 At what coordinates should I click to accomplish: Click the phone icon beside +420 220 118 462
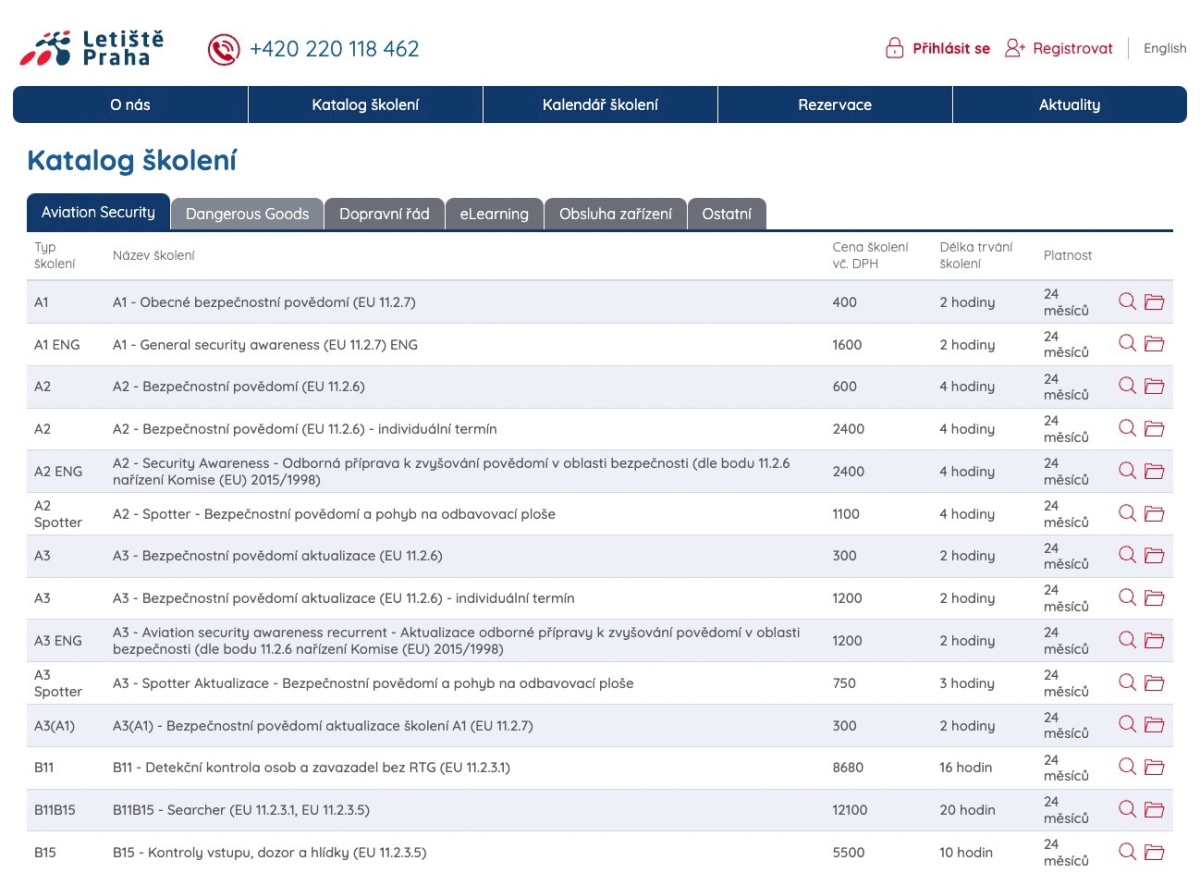224,49
